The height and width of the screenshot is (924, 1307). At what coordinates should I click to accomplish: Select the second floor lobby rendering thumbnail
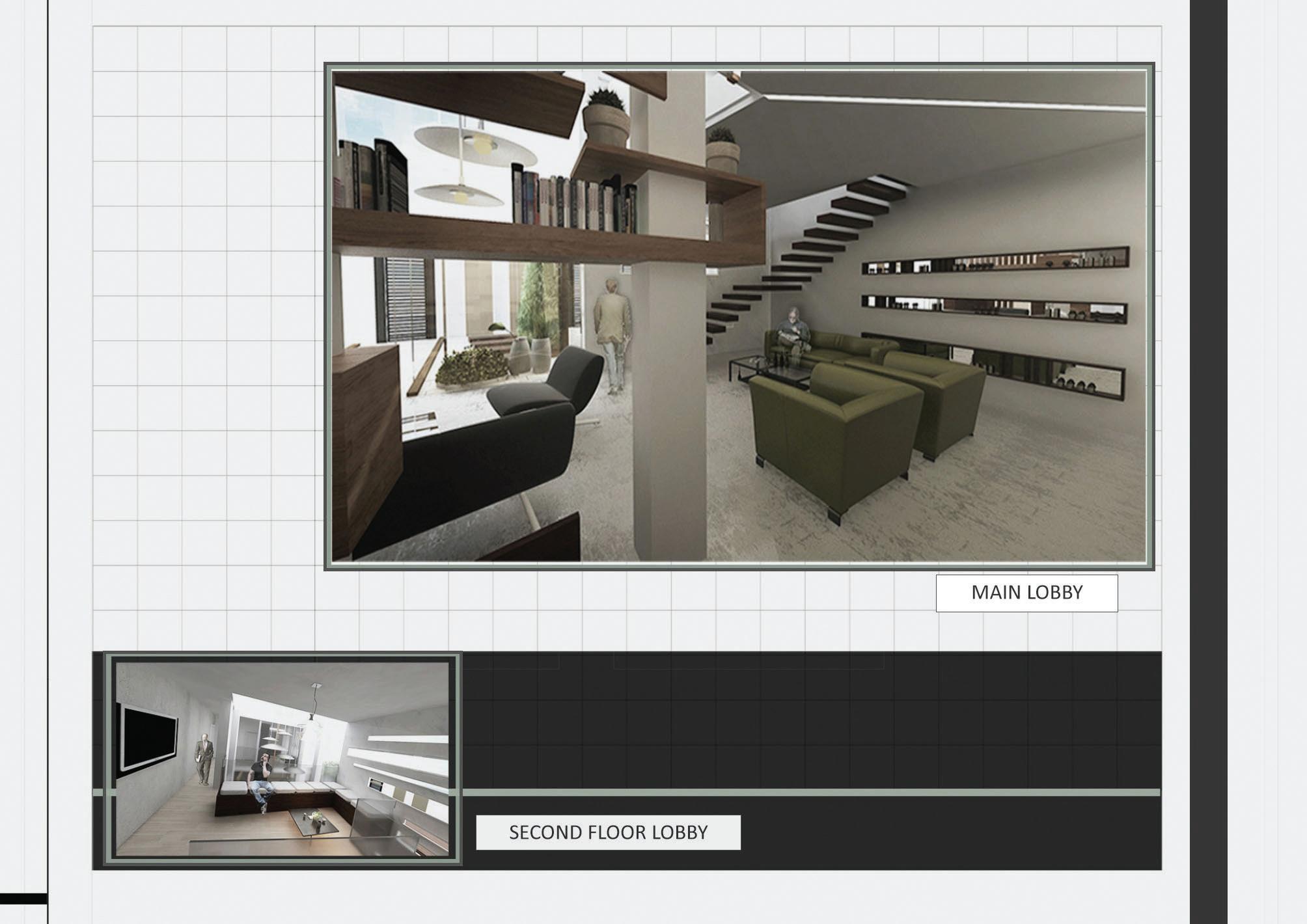282,759
